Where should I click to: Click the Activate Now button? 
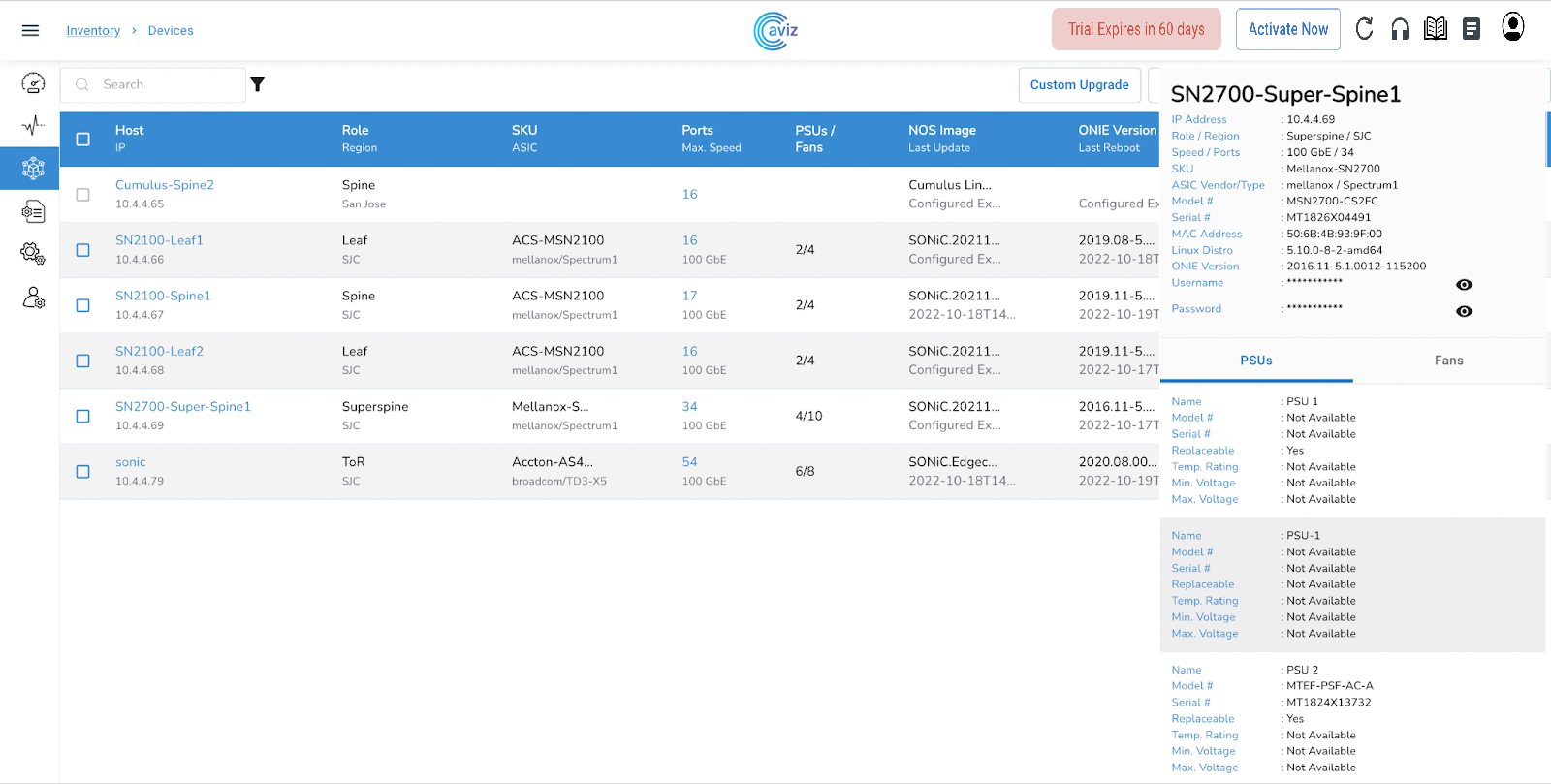[x=1287, y=29]
